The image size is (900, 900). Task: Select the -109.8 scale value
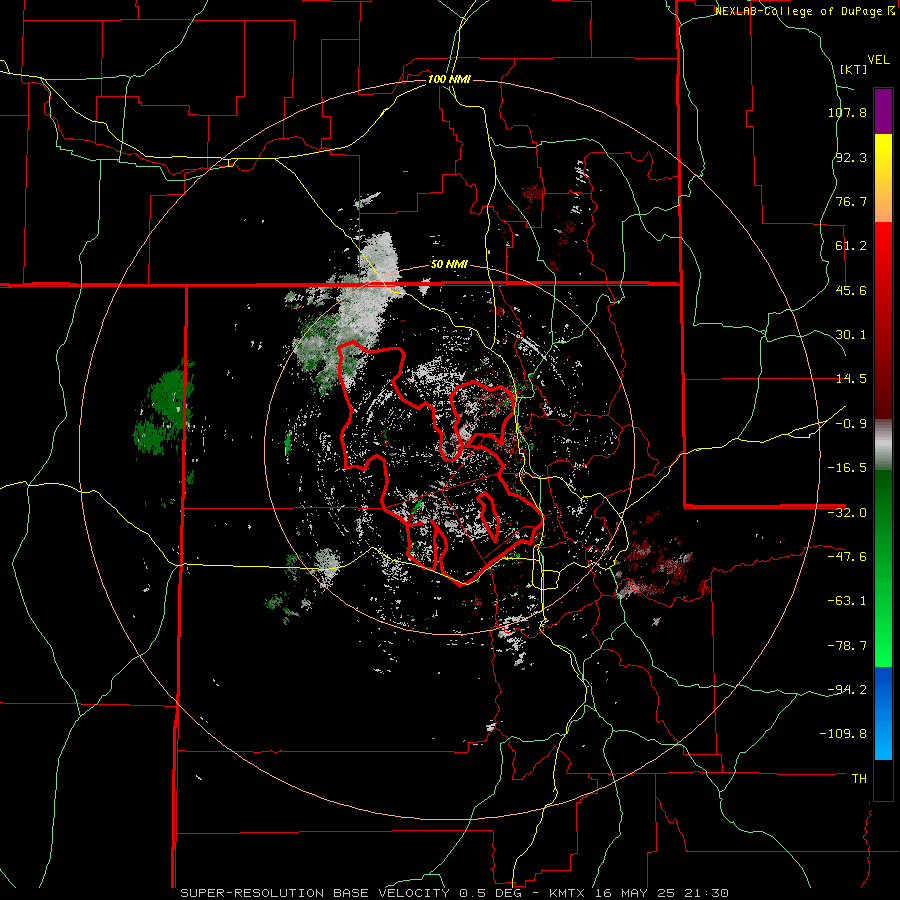click(x=844, y=734)
